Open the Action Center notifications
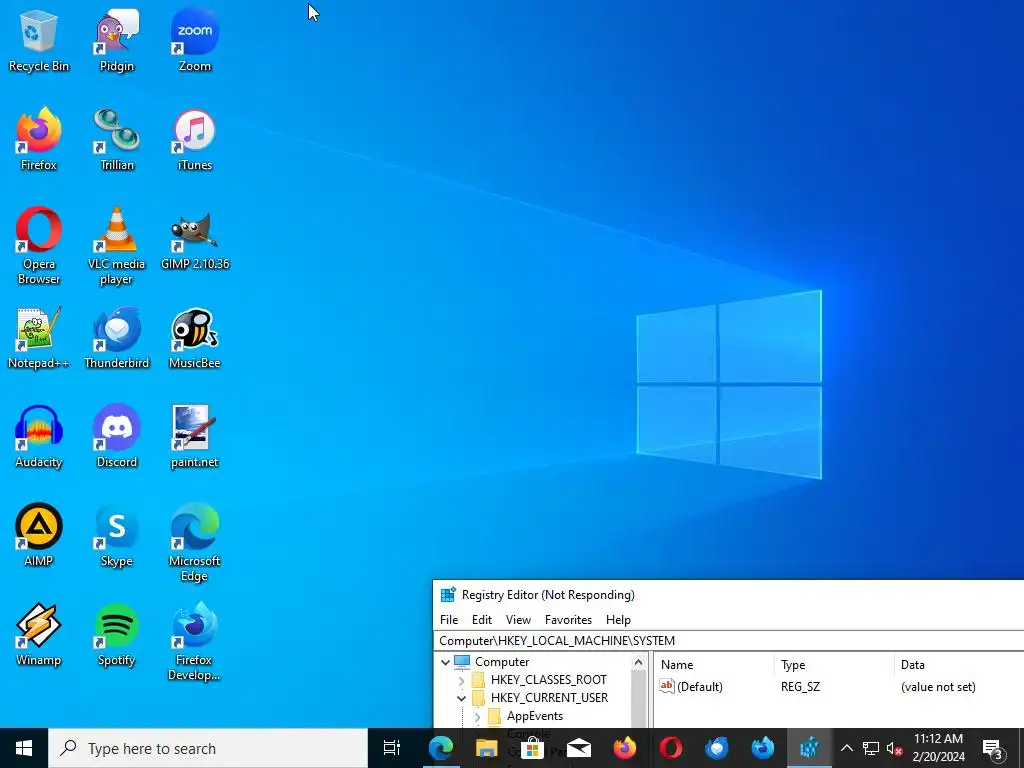The image size is (1024, 768). (993, 748)
